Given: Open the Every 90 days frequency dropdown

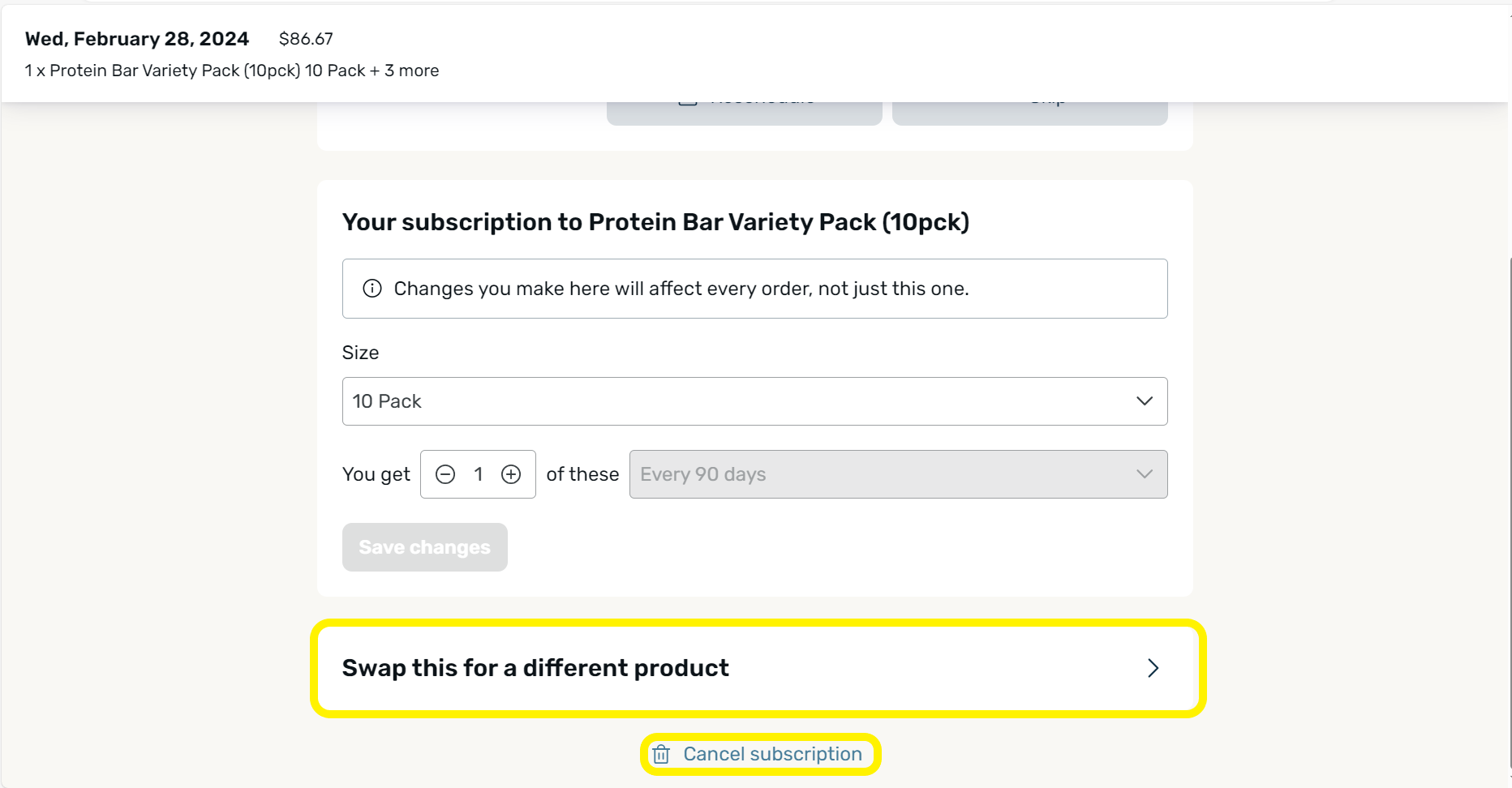Looking at the screenshot, I should 898,474.
